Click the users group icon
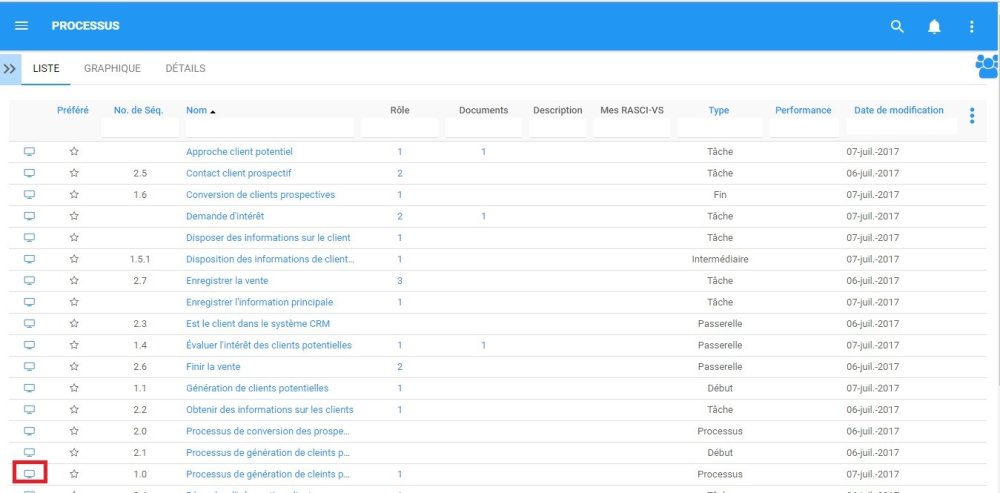Screen dimensions: 1000x493 [x=986, y=67]
